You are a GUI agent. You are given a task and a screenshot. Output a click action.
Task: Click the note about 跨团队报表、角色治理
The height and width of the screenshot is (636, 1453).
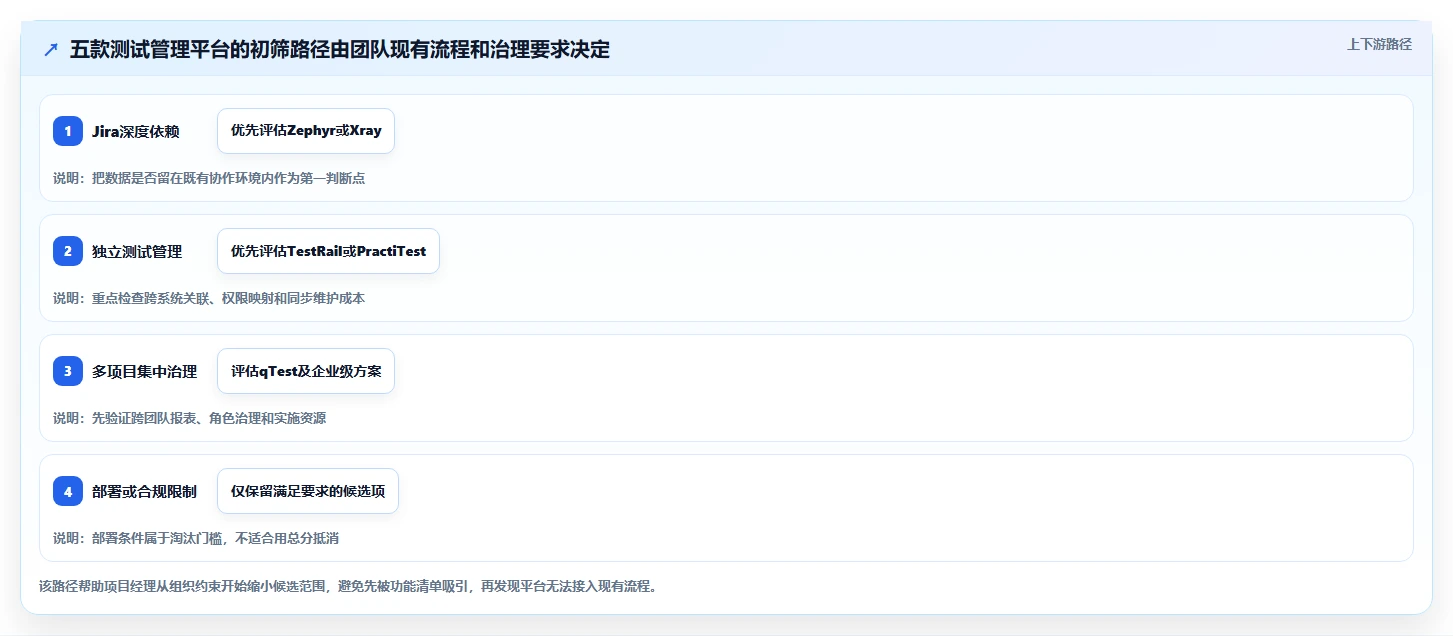tap(189, 418)
